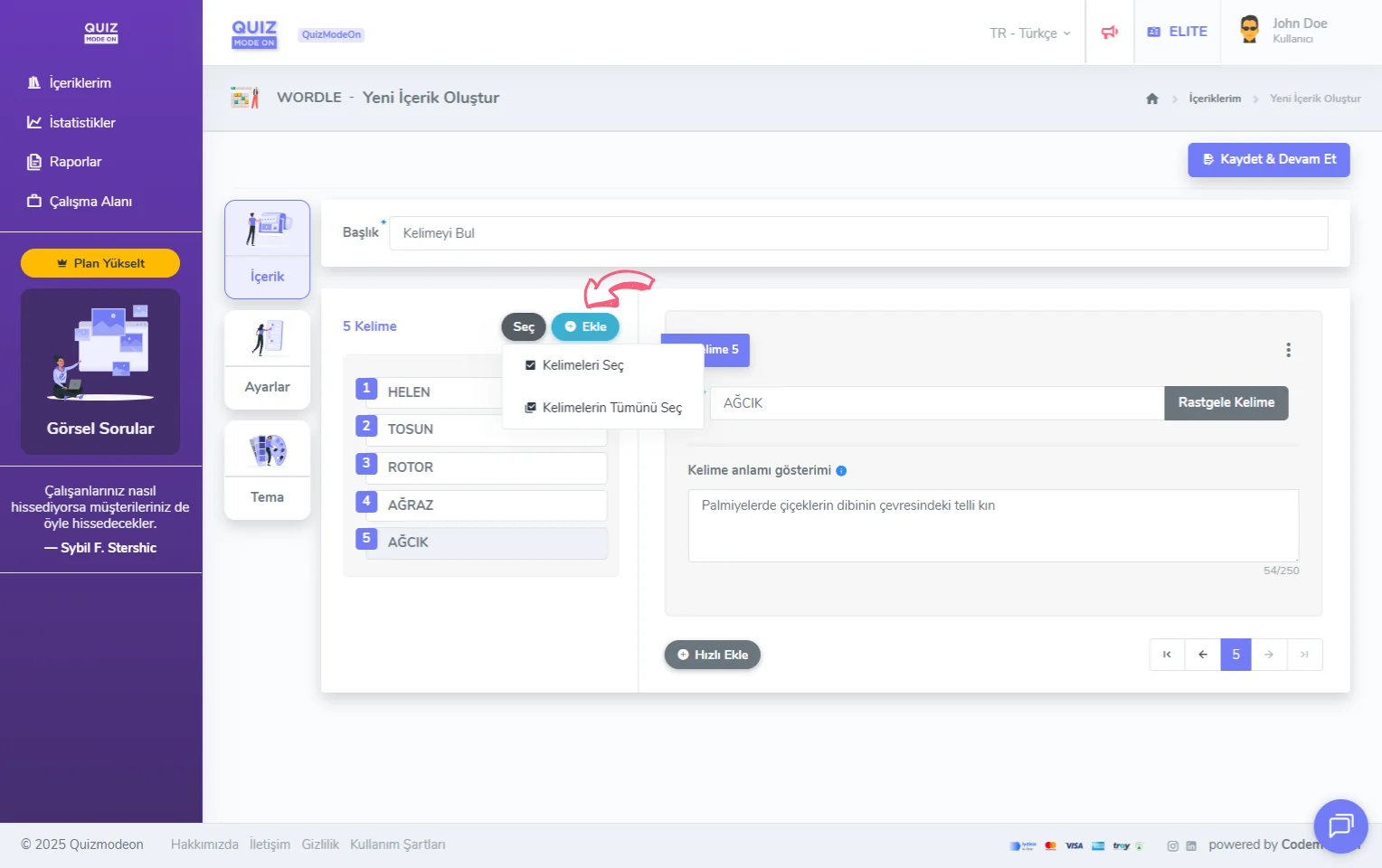Switch to the Ayarlar tab

(x=267, y=360)
